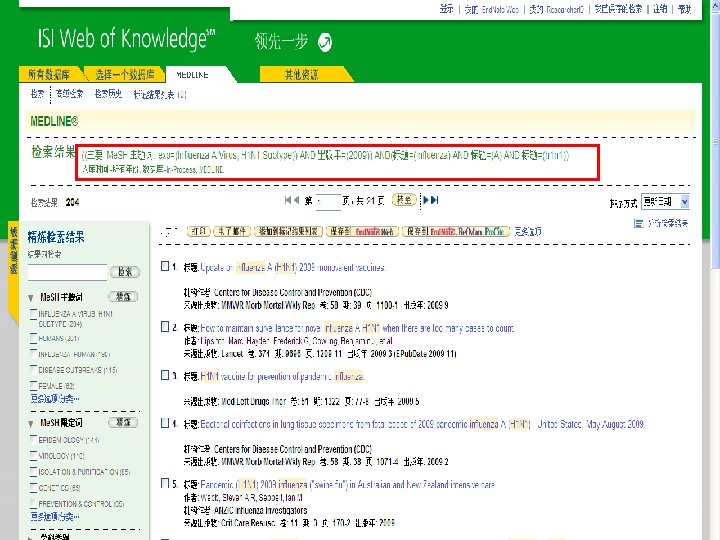The width and height of the screenshot is (720, 540).
Task: Go to first results page arrow
Action: (288, 200)
